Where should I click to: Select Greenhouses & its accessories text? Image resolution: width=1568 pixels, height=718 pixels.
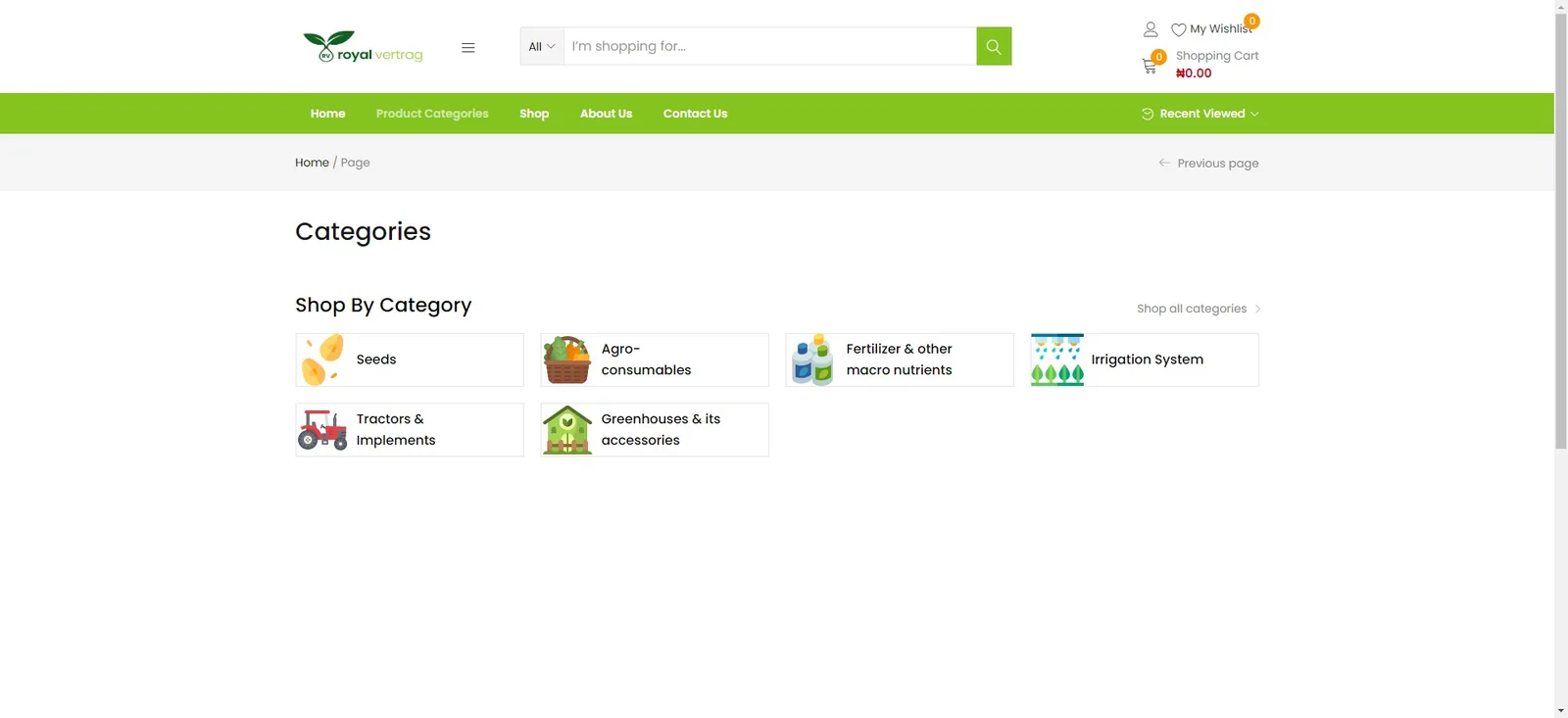click(x=661, y=430)
